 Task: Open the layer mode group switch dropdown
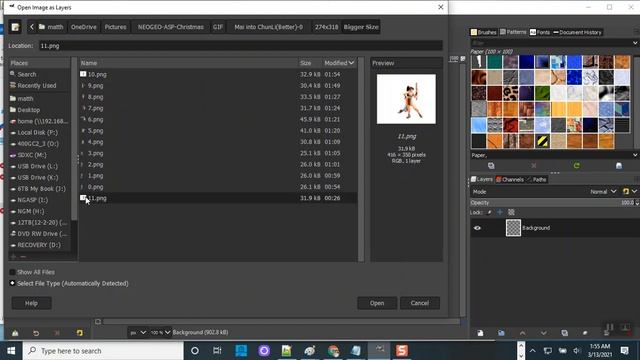(x=629, y=191)
